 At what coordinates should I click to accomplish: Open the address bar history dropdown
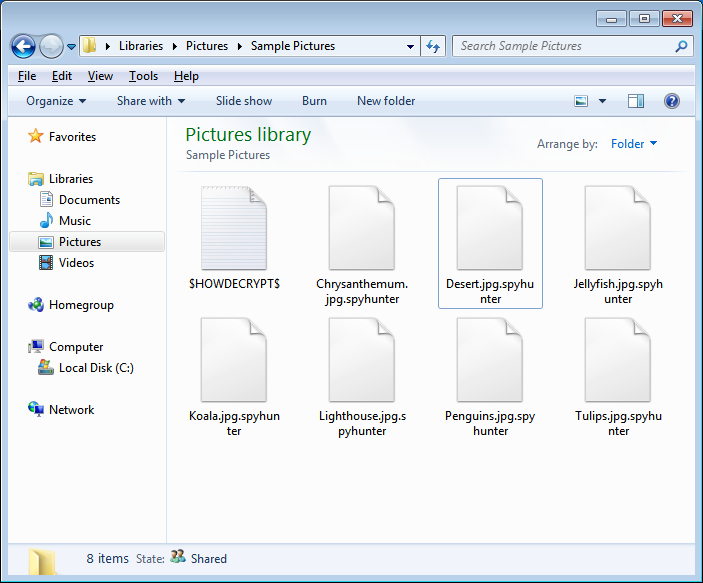(x=411, y=46)
